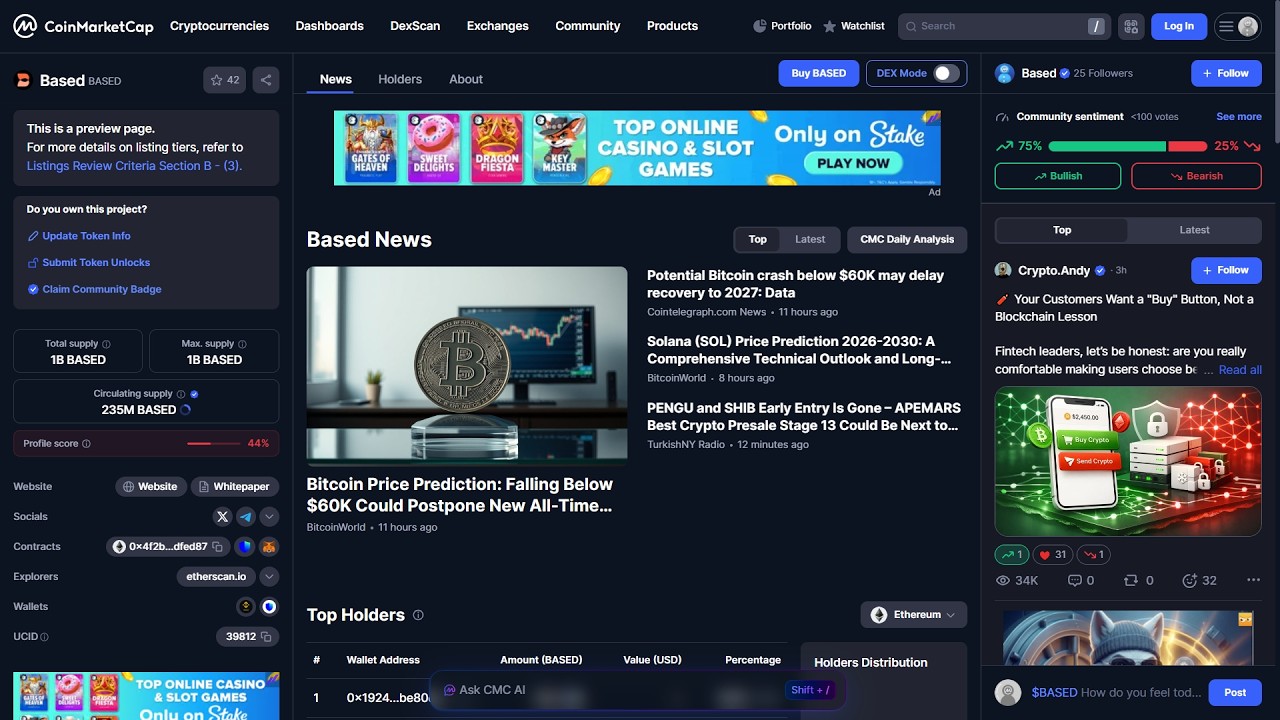Add Based to watchlist via star button
This screenshot has width=1280, height=720.
[x=225, y=80]
